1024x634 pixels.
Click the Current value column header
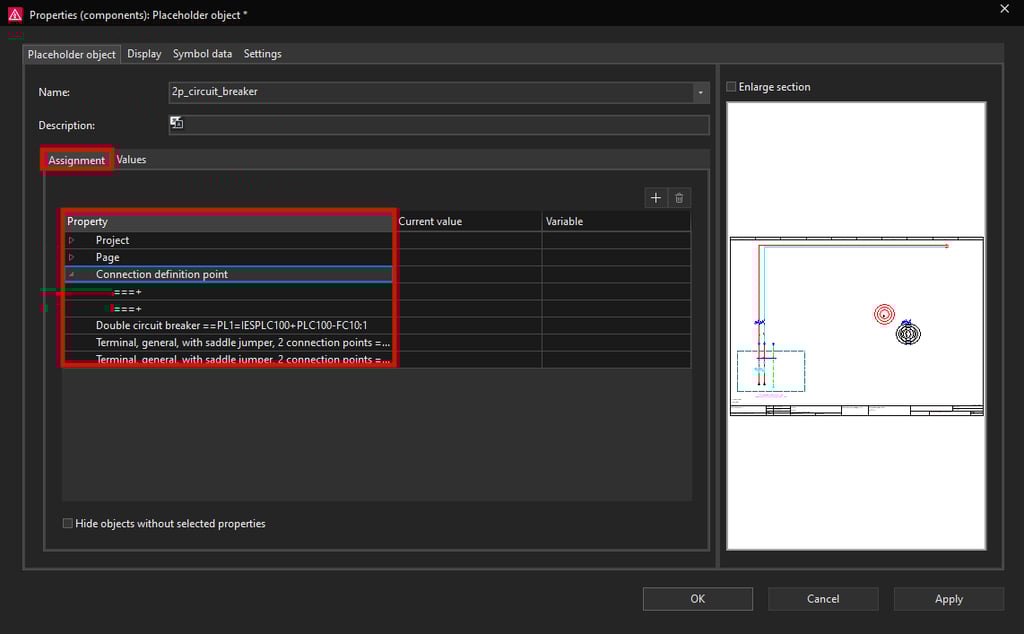pyautogui.click(x=468, y=221)
